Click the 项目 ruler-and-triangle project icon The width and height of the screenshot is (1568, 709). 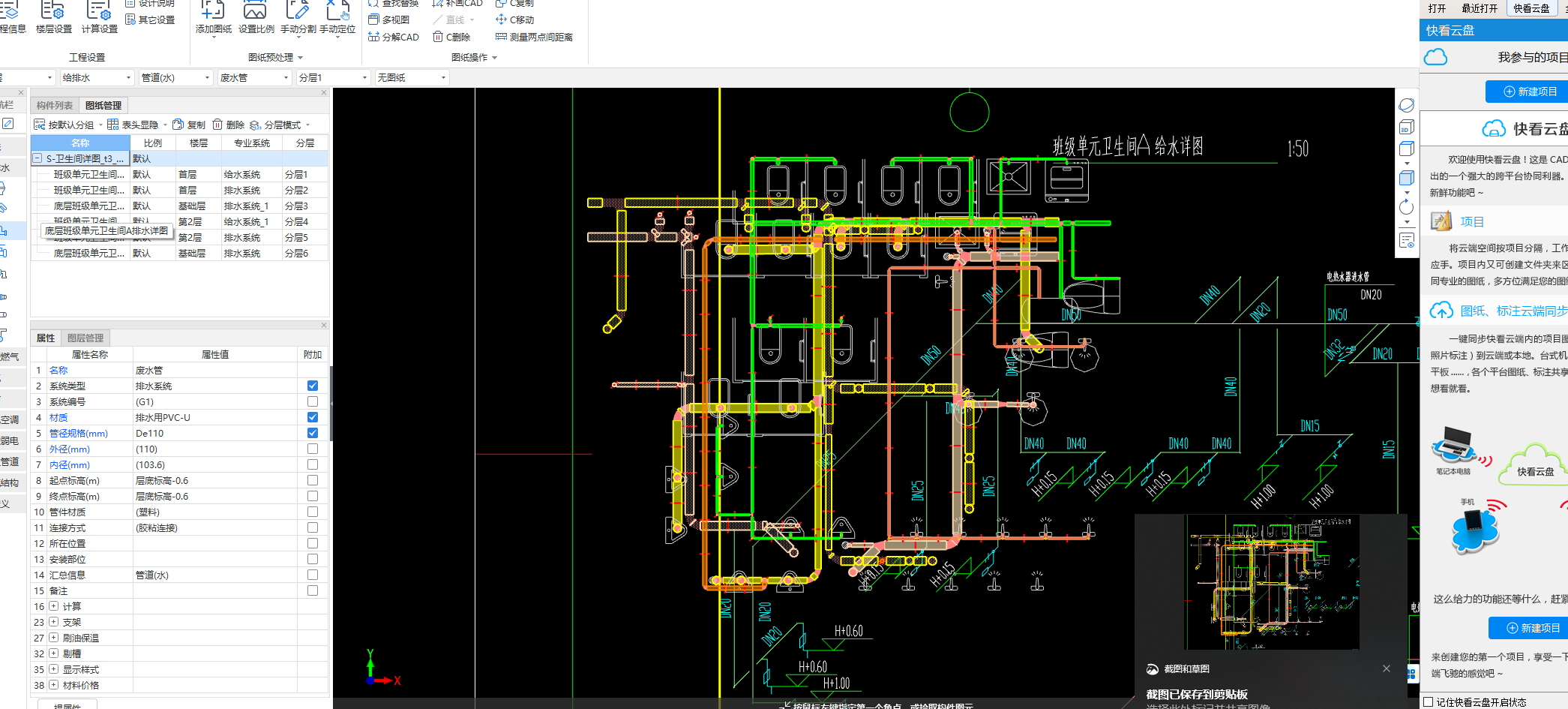coord(1441,221)
